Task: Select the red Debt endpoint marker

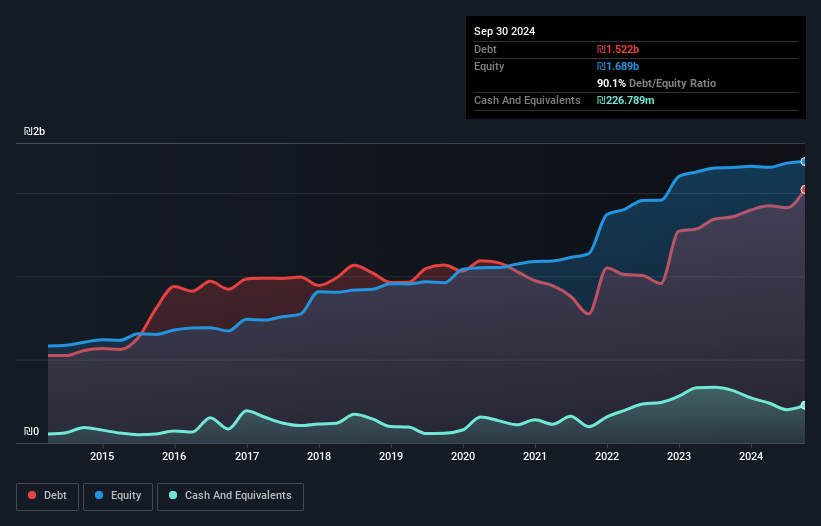Action: coord(804,189)
